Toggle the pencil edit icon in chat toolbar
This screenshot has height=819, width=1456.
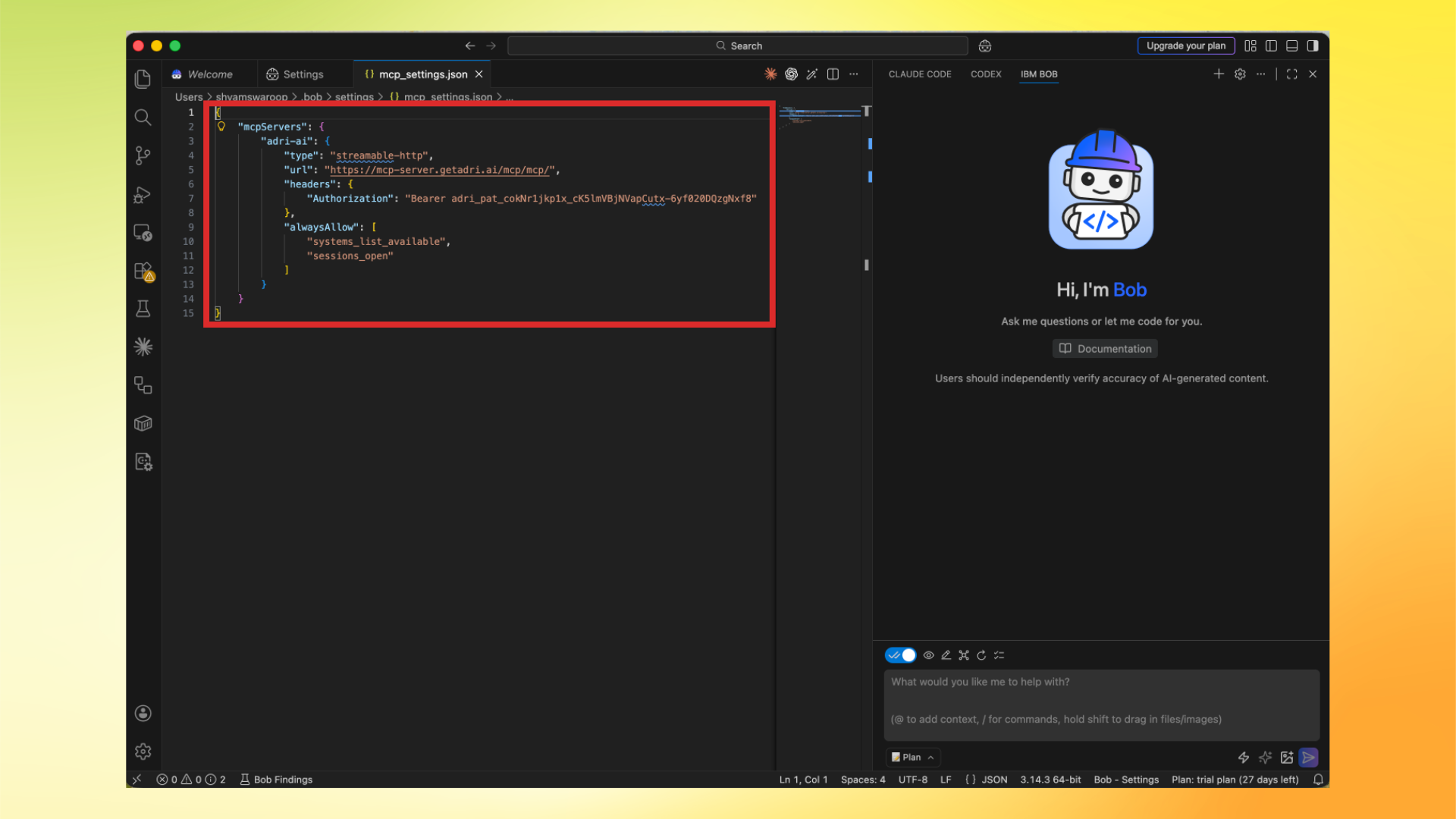click(946, 654)
